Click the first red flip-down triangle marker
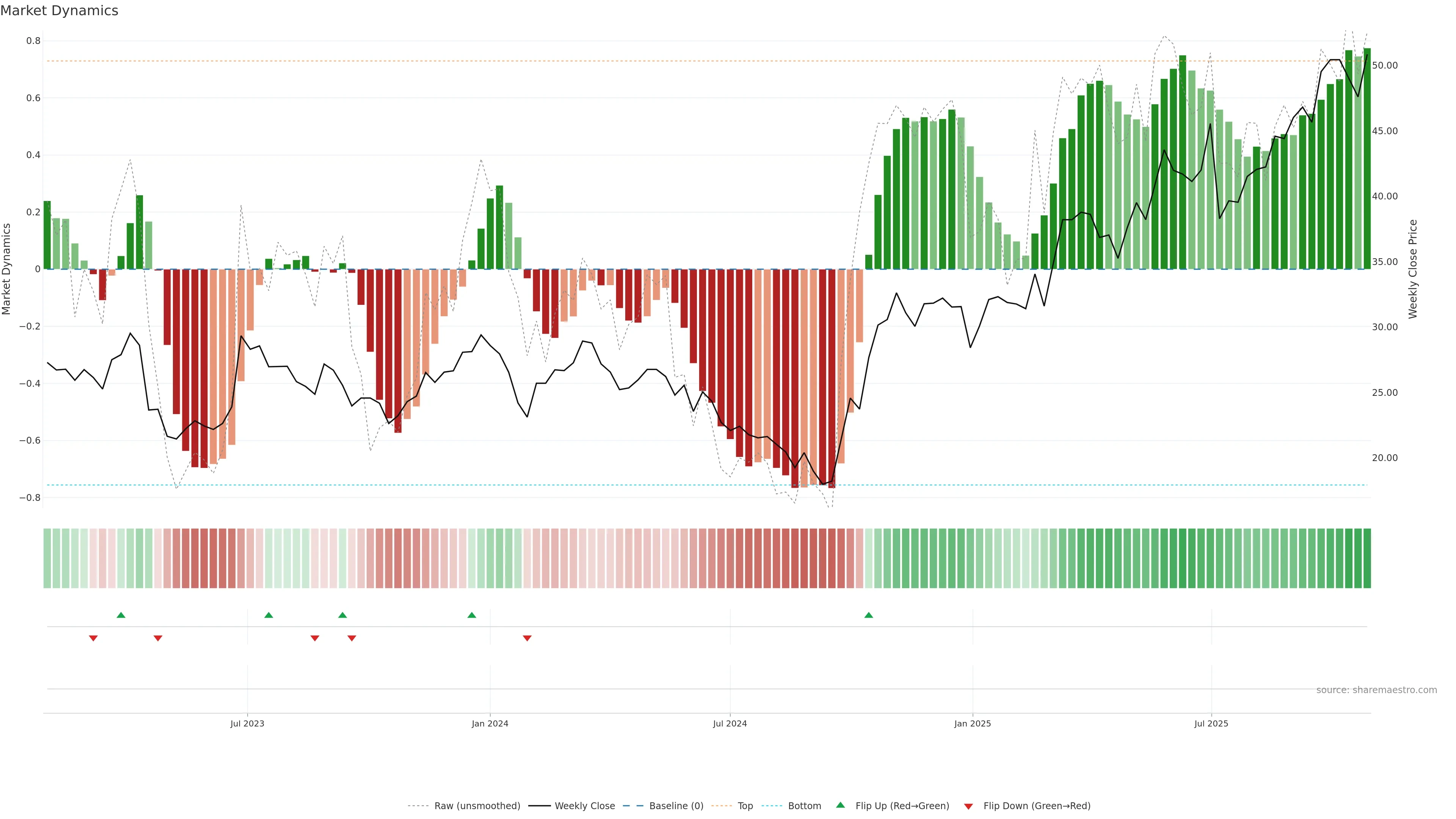 93,638
